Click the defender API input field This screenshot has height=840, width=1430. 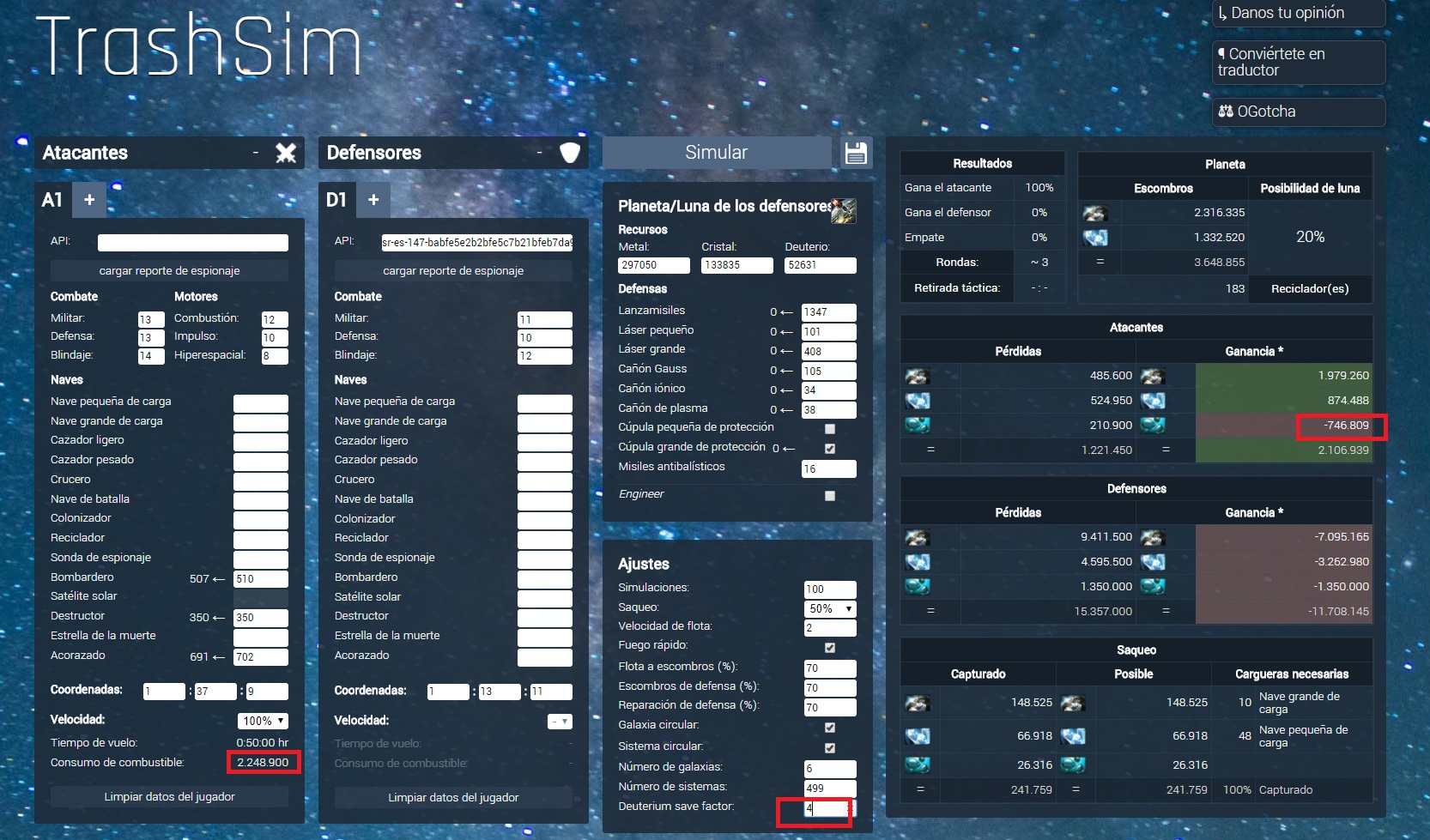click(x=477, y=243)
